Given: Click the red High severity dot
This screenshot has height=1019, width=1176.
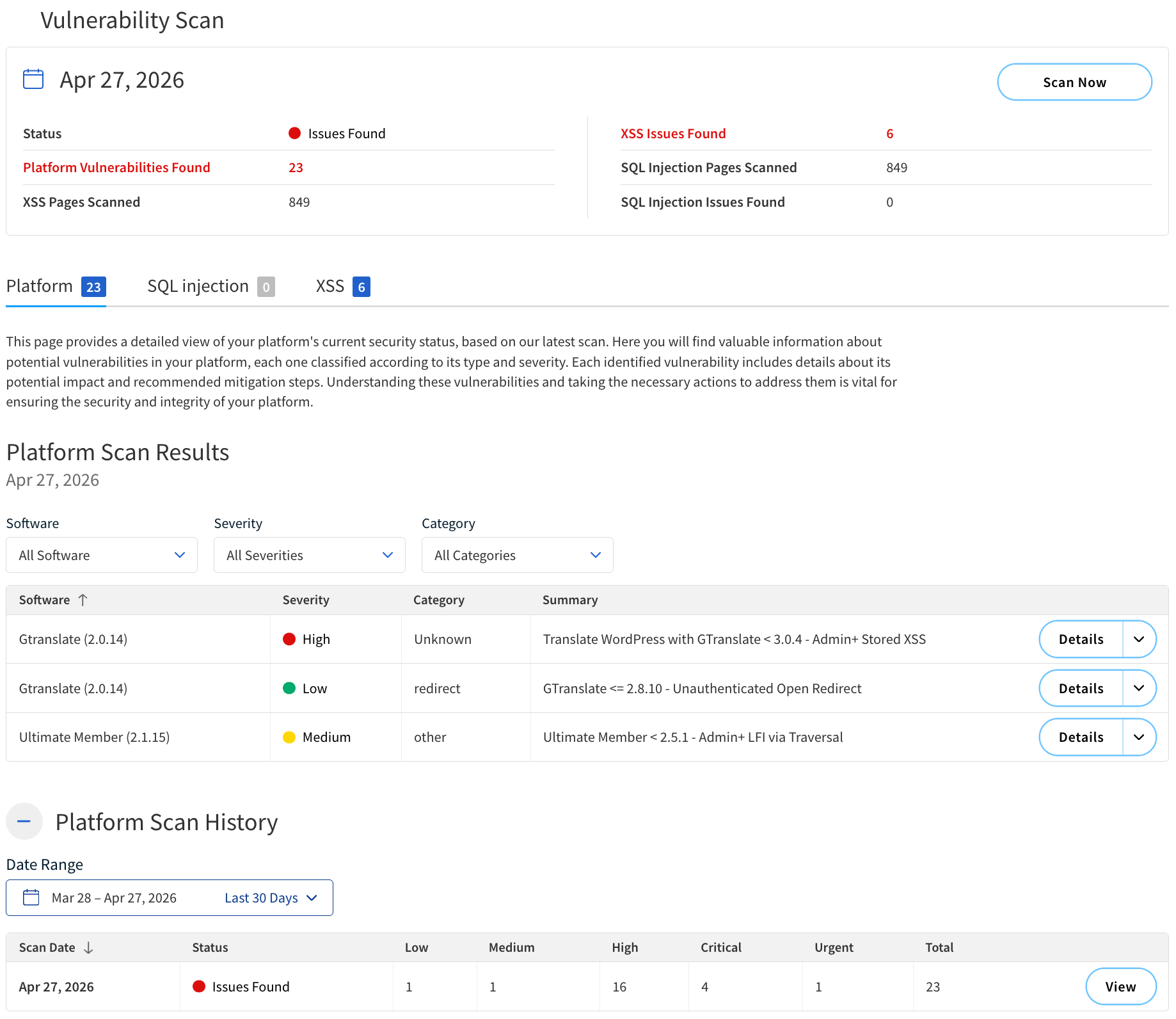Looking at the screenshot, I should (289, 639).
